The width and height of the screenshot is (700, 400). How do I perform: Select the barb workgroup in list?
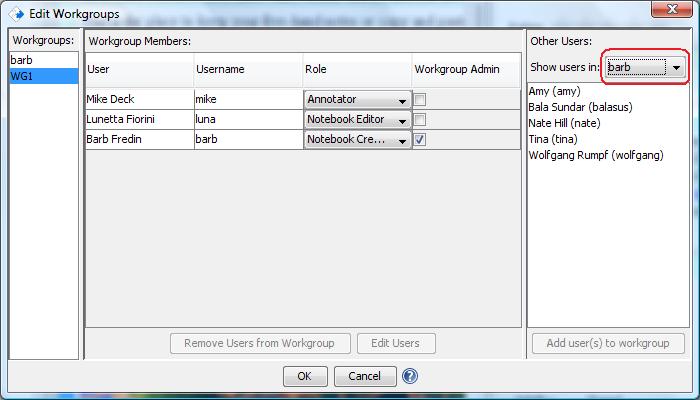(44, 60)
